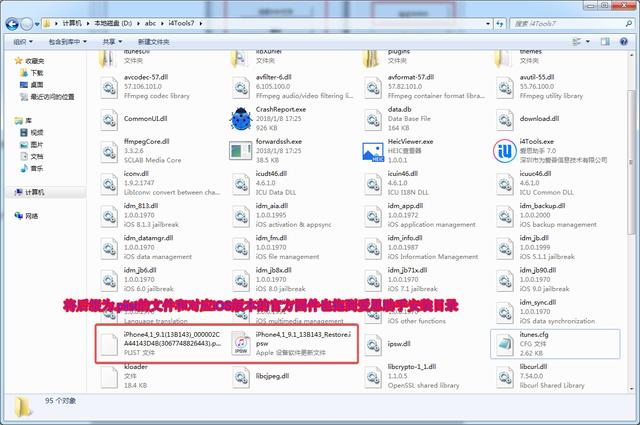Click i4Tools7 in the address breadcrumb
This screenshot has width=640, height=425.
point(181,23)
